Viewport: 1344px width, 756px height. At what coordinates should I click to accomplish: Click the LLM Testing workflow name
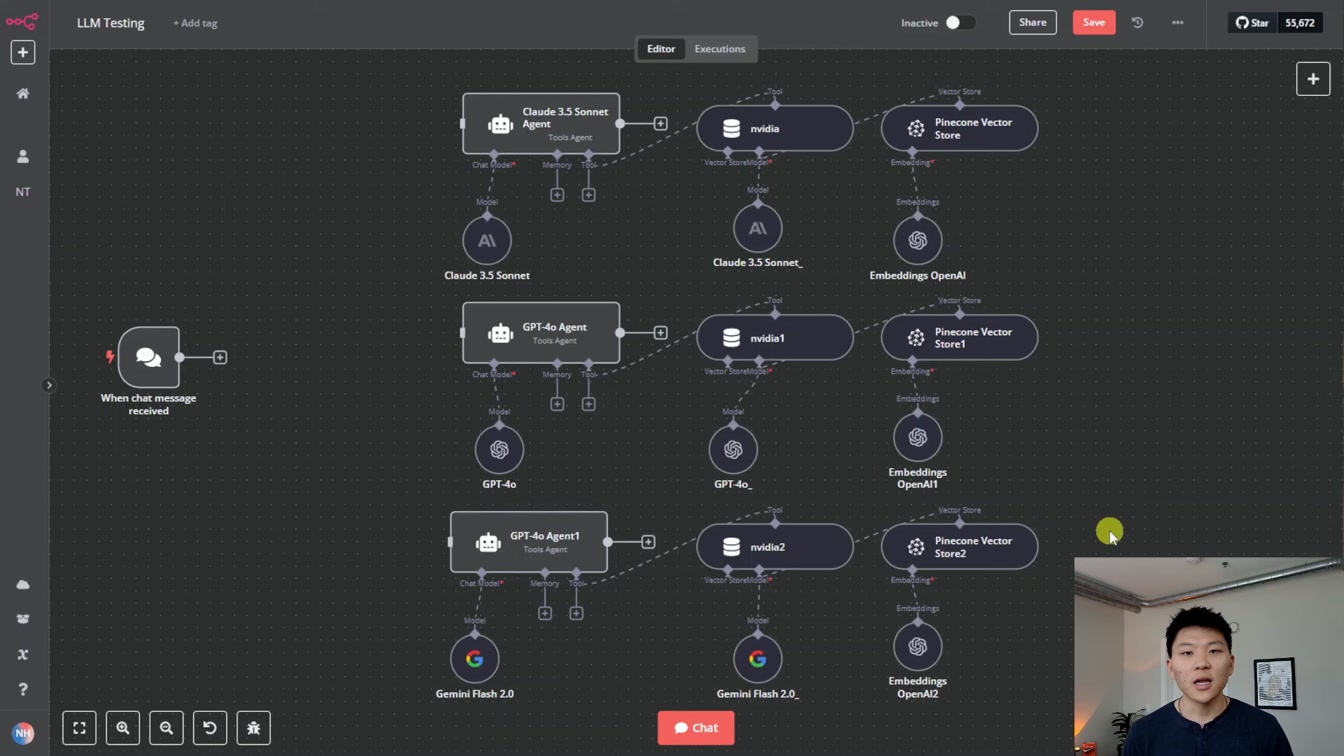coord(111,22)
